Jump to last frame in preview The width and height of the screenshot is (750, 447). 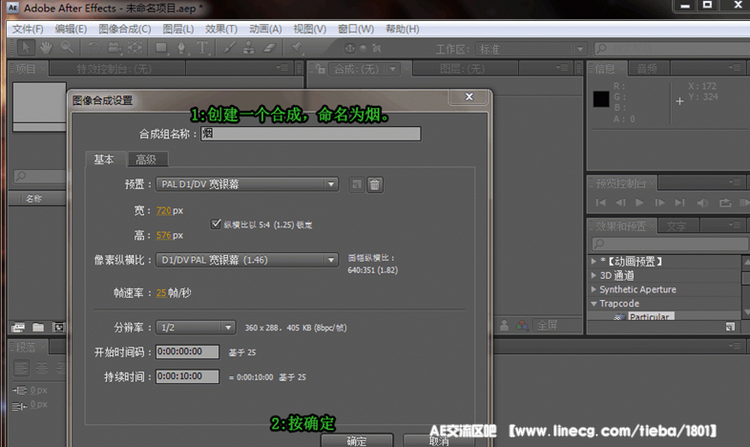pos(680,203)
